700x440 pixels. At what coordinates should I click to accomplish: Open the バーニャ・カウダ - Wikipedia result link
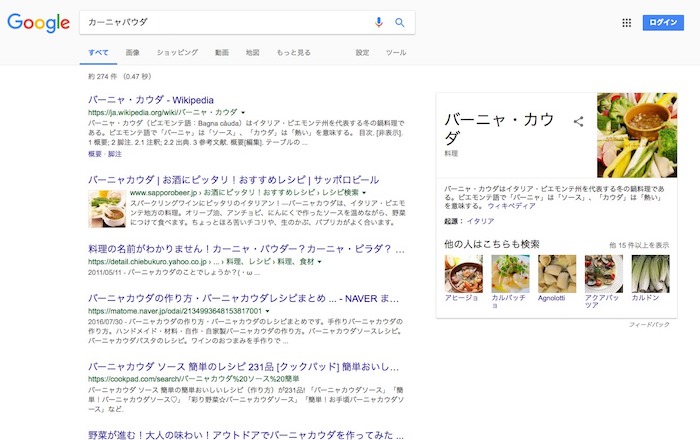pos(151,100)
